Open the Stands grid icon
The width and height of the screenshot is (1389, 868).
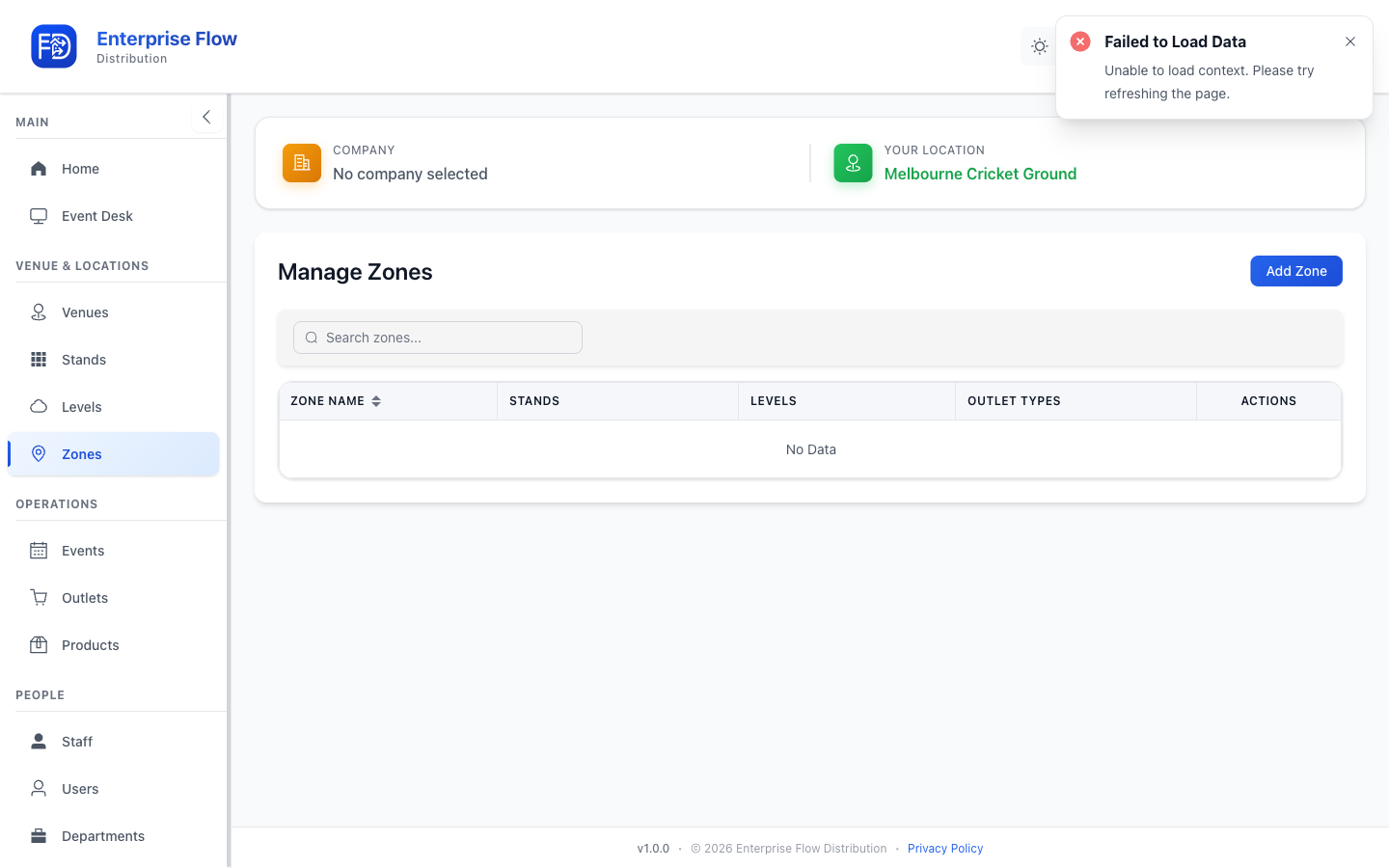(39, 360)
